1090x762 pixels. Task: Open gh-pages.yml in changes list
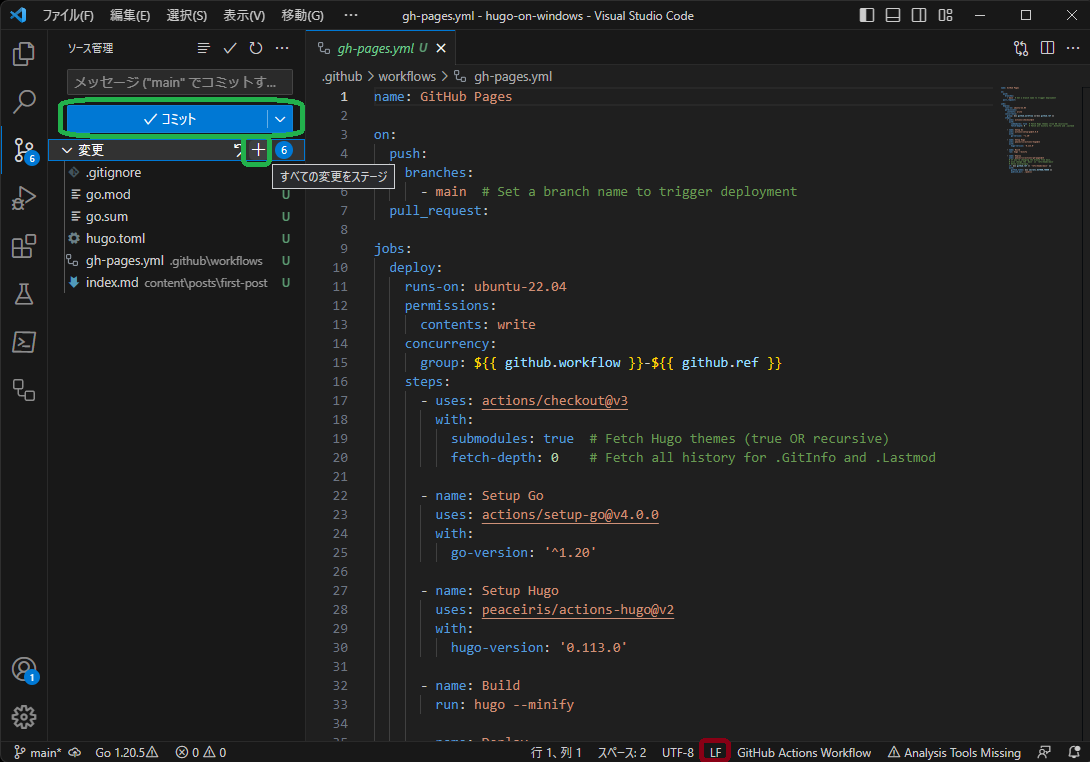point(176,261)
